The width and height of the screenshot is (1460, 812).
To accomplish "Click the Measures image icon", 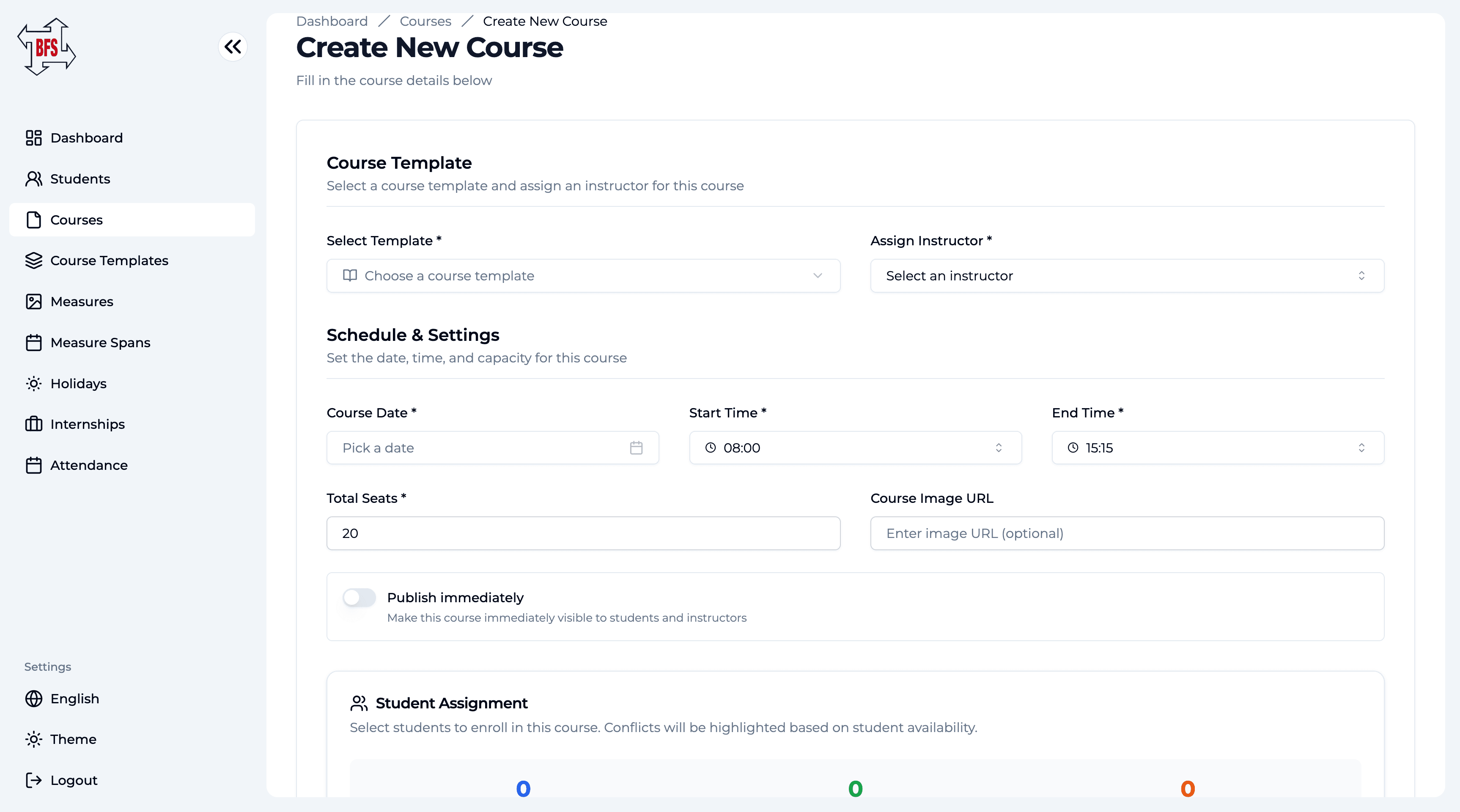I will (x=33, y=302).
